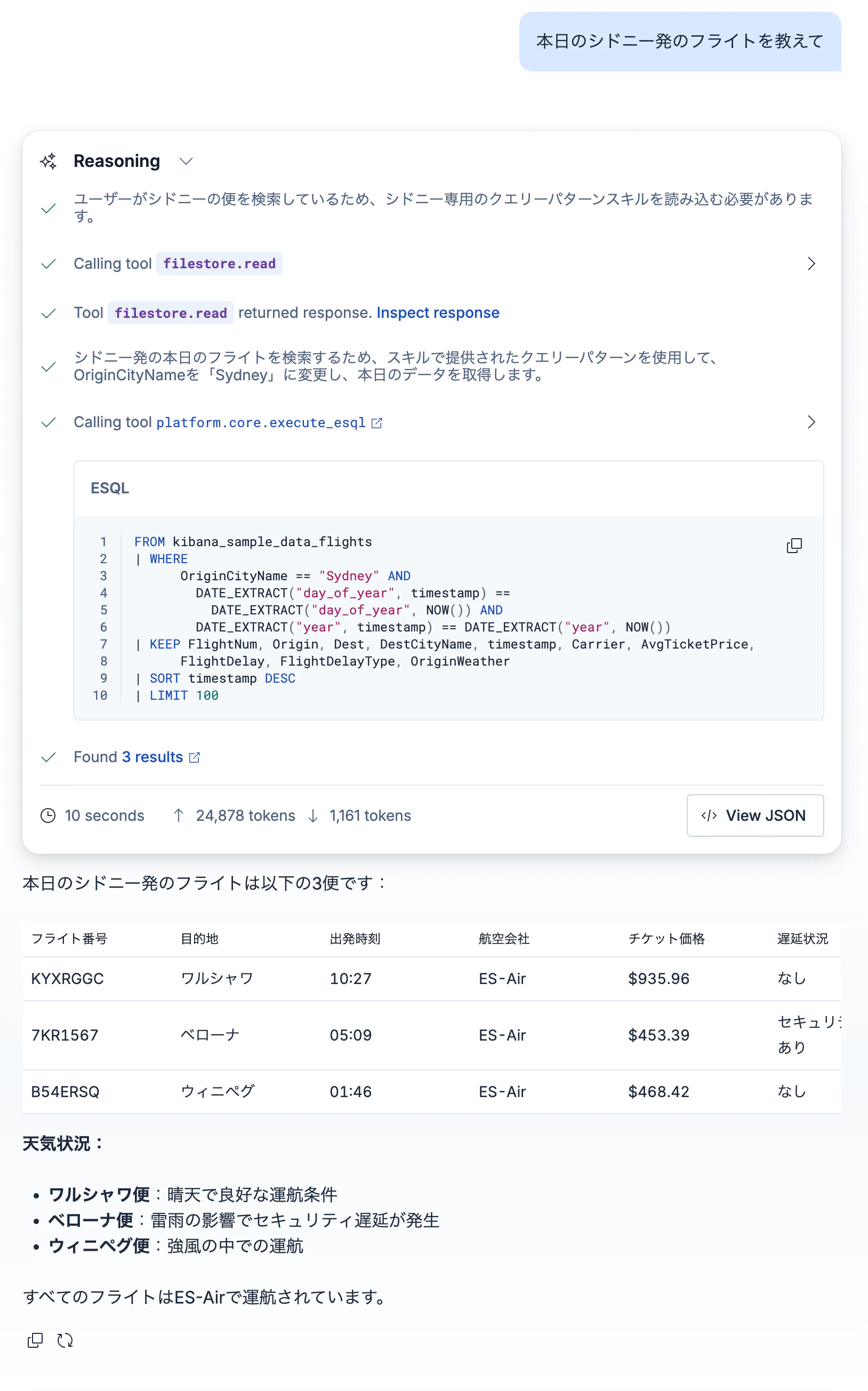Click the ESQL panel header label
This screenshot has height=1391, width=868.
[110, 488]
